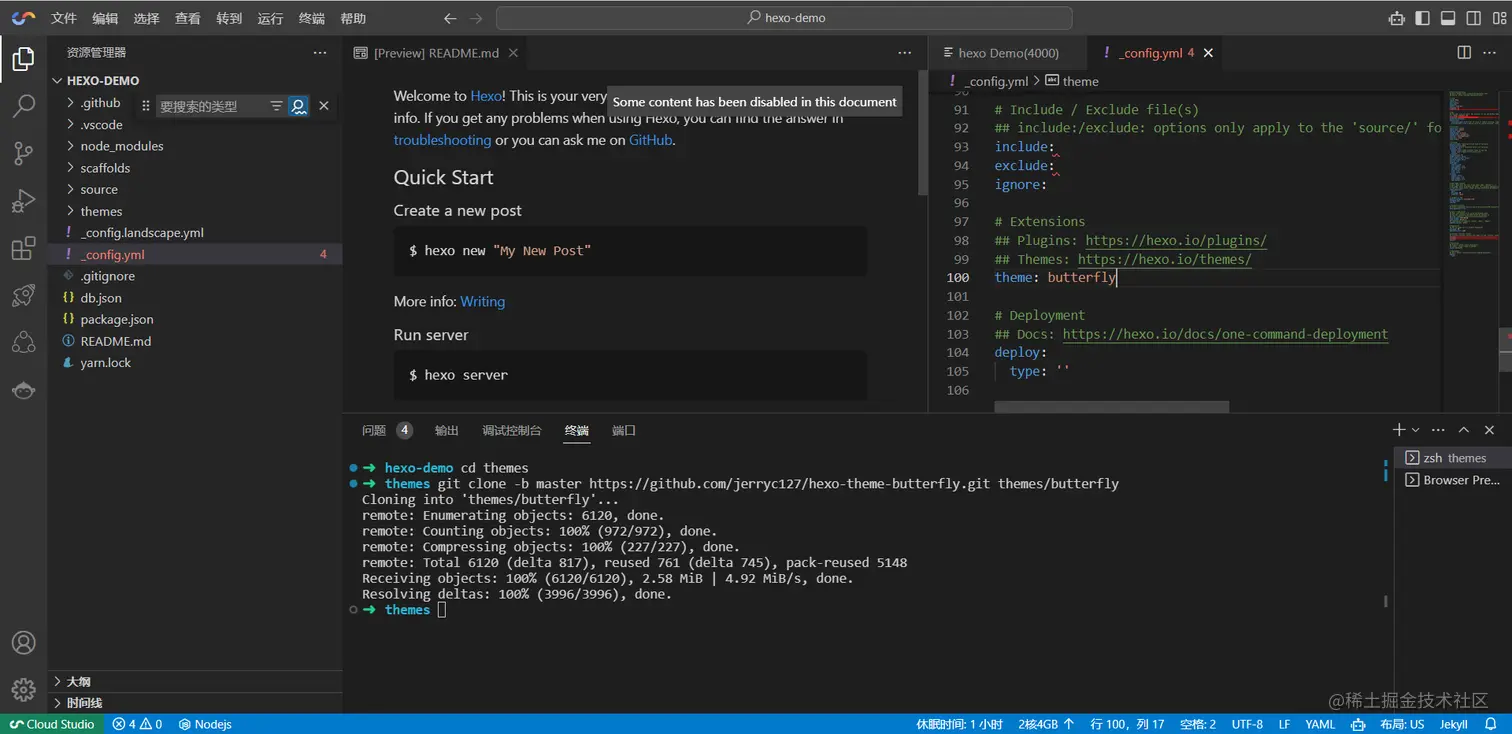Close the explorer search widget

coord(323,106)
